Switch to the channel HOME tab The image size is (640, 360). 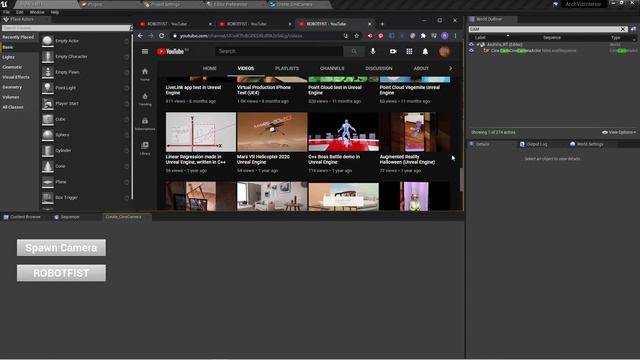(x=210, y=69)
